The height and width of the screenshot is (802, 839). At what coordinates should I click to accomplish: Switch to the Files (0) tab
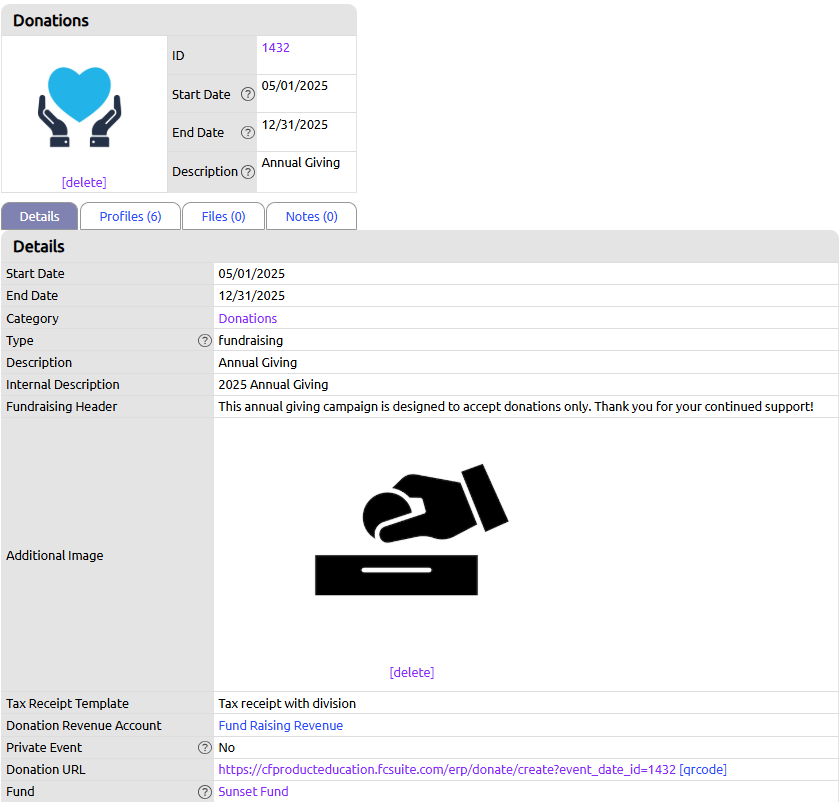click(223, 216)
